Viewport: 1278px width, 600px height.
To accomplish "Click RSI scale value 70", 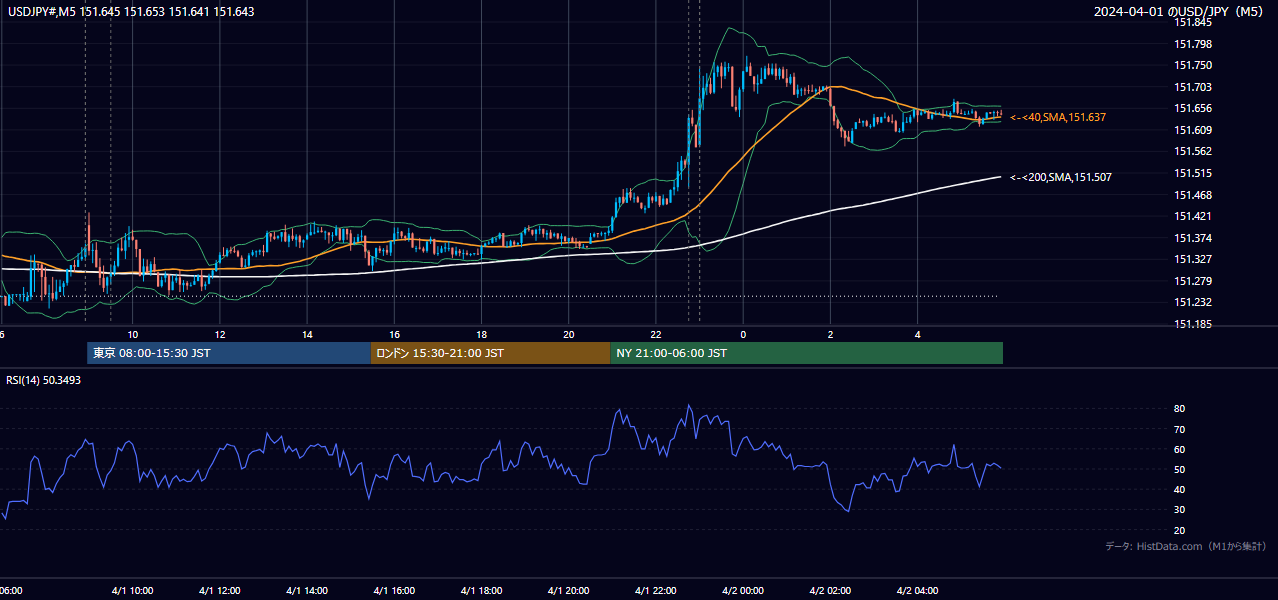I will [x=1180, y=429].
